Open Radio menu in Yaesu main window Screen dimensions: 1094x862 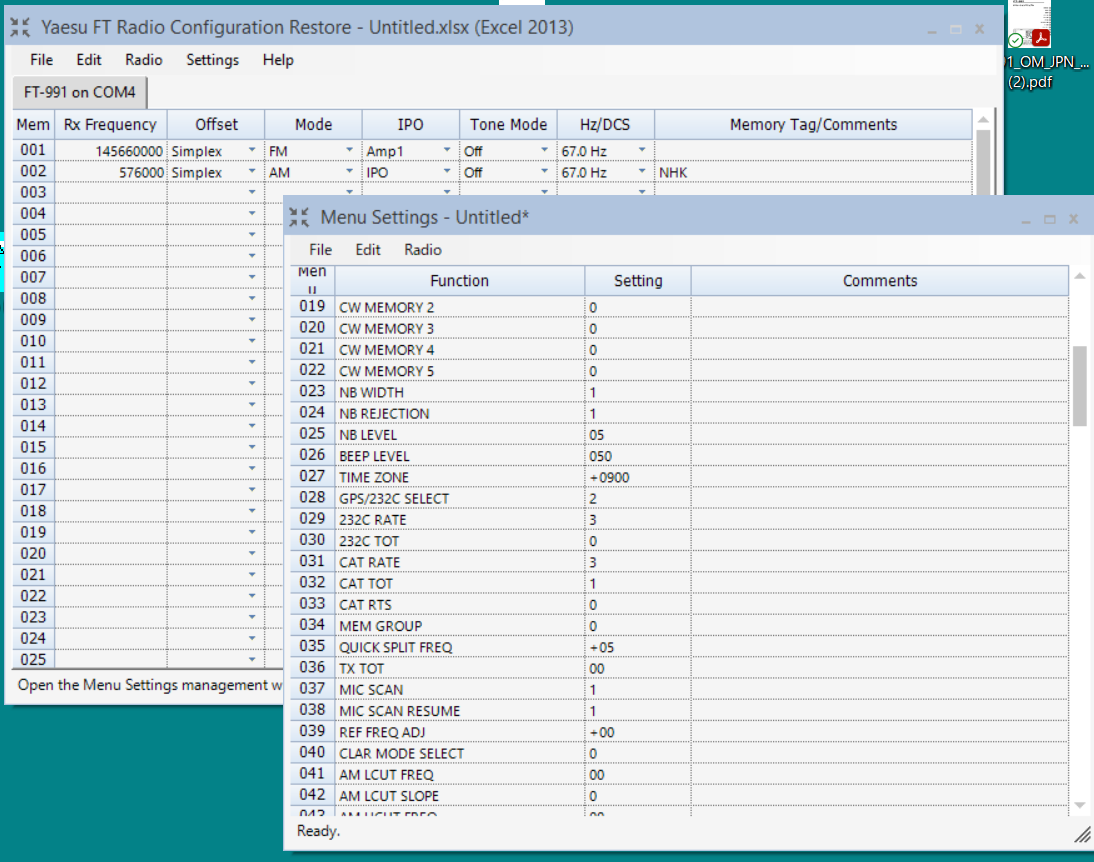[144, 60]
